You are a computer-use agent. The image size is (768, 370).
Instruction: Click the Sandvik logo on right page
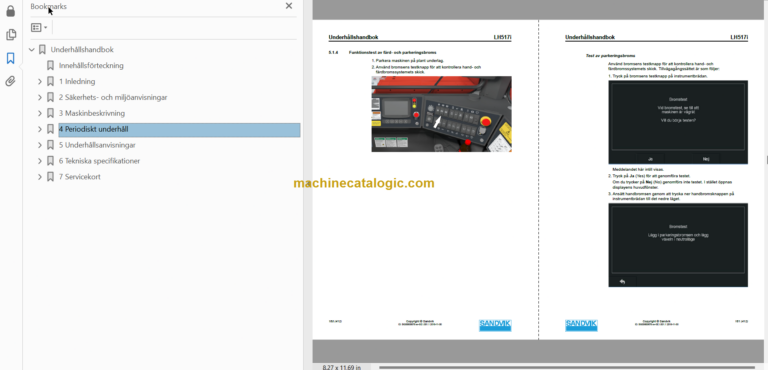[581, 325]
